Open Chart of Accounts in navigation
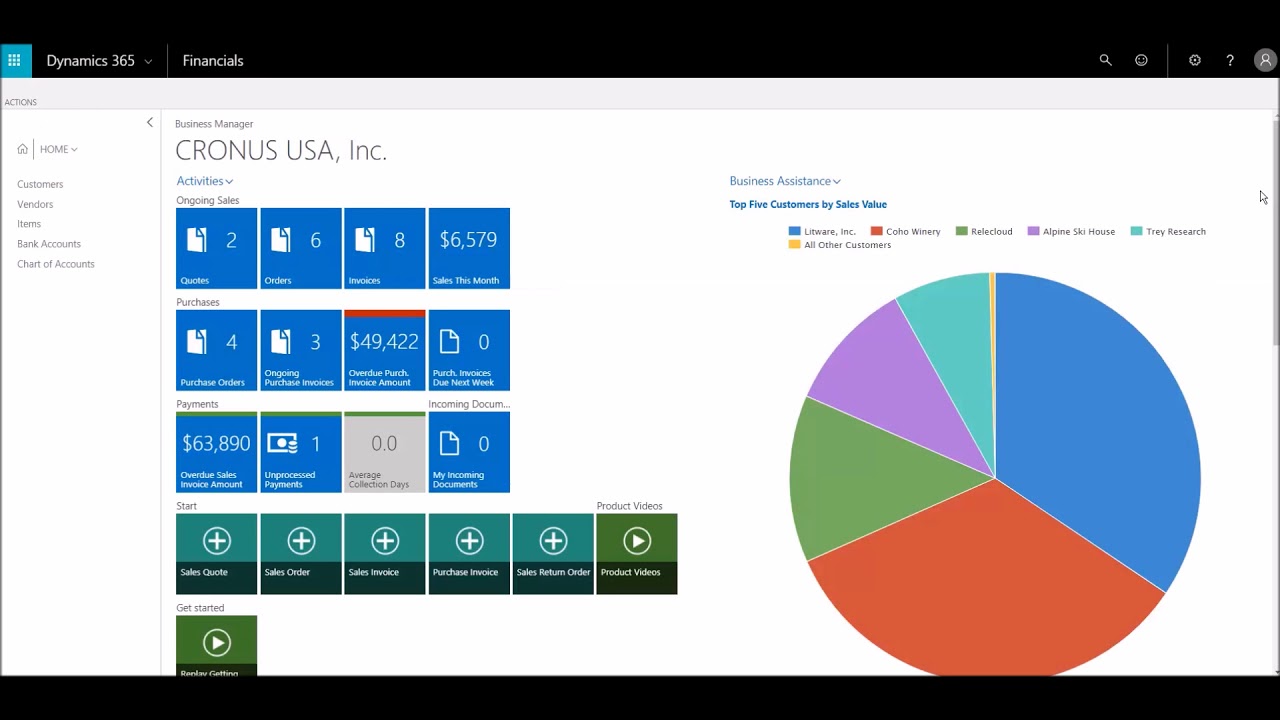Screen dimensions: 1280x720 click(56, 264)
